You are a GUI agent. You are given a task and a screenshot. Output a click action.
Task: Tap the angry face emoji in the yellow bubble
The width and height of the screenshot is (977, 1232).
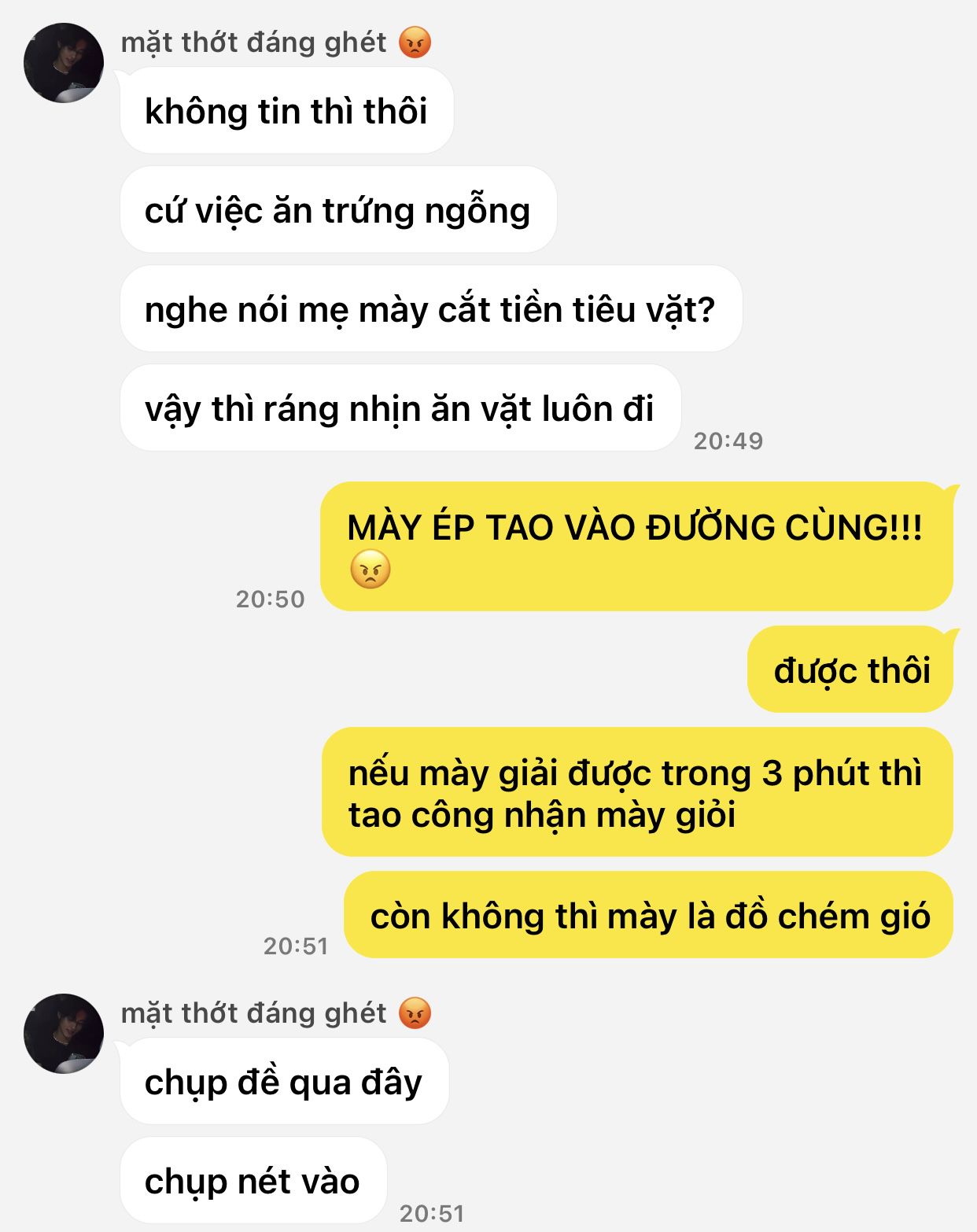[370, 570]
